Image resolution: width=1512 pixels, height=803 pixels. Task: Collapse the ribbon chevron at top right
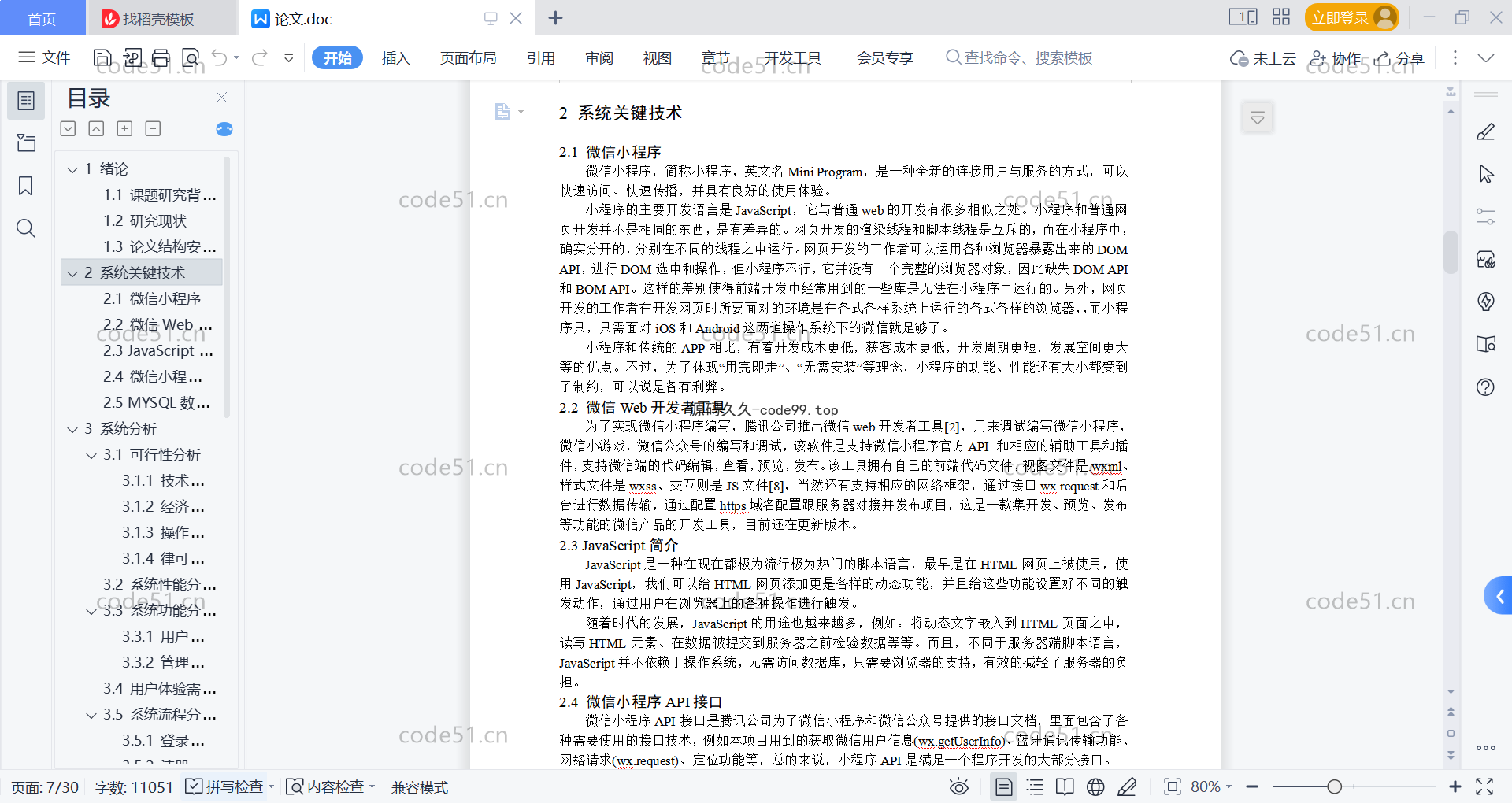click(1485, 57)
